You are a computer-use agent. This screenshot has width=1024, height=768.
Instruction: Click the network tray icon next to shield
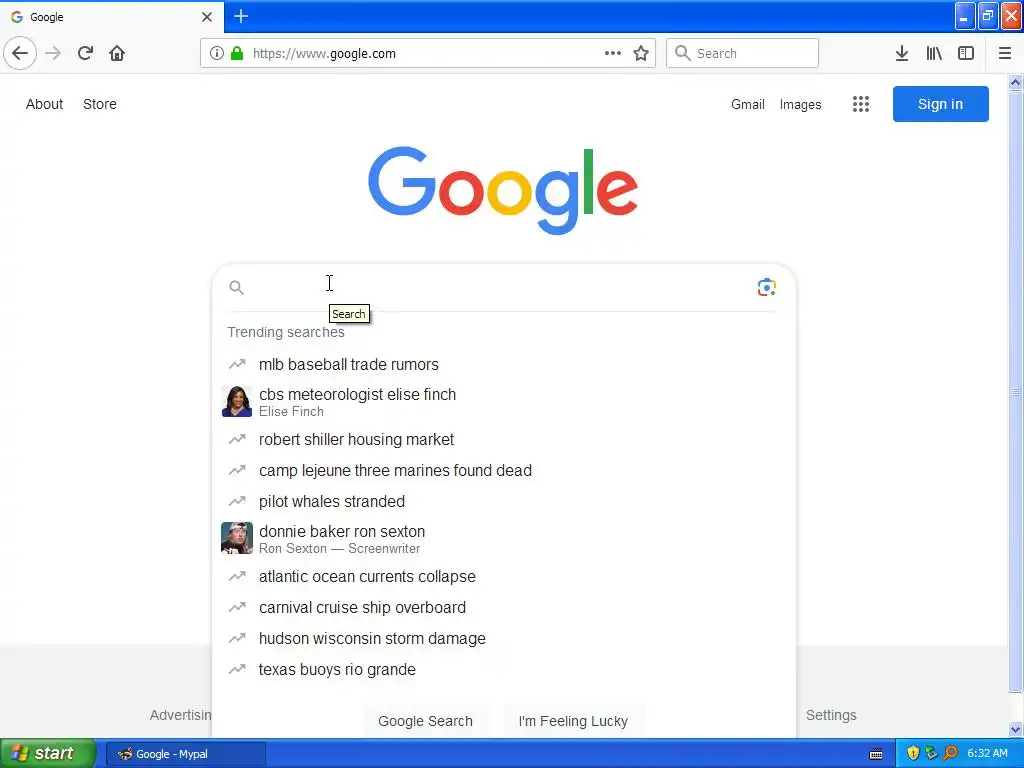pyautogui.click(x=932, y=753)
